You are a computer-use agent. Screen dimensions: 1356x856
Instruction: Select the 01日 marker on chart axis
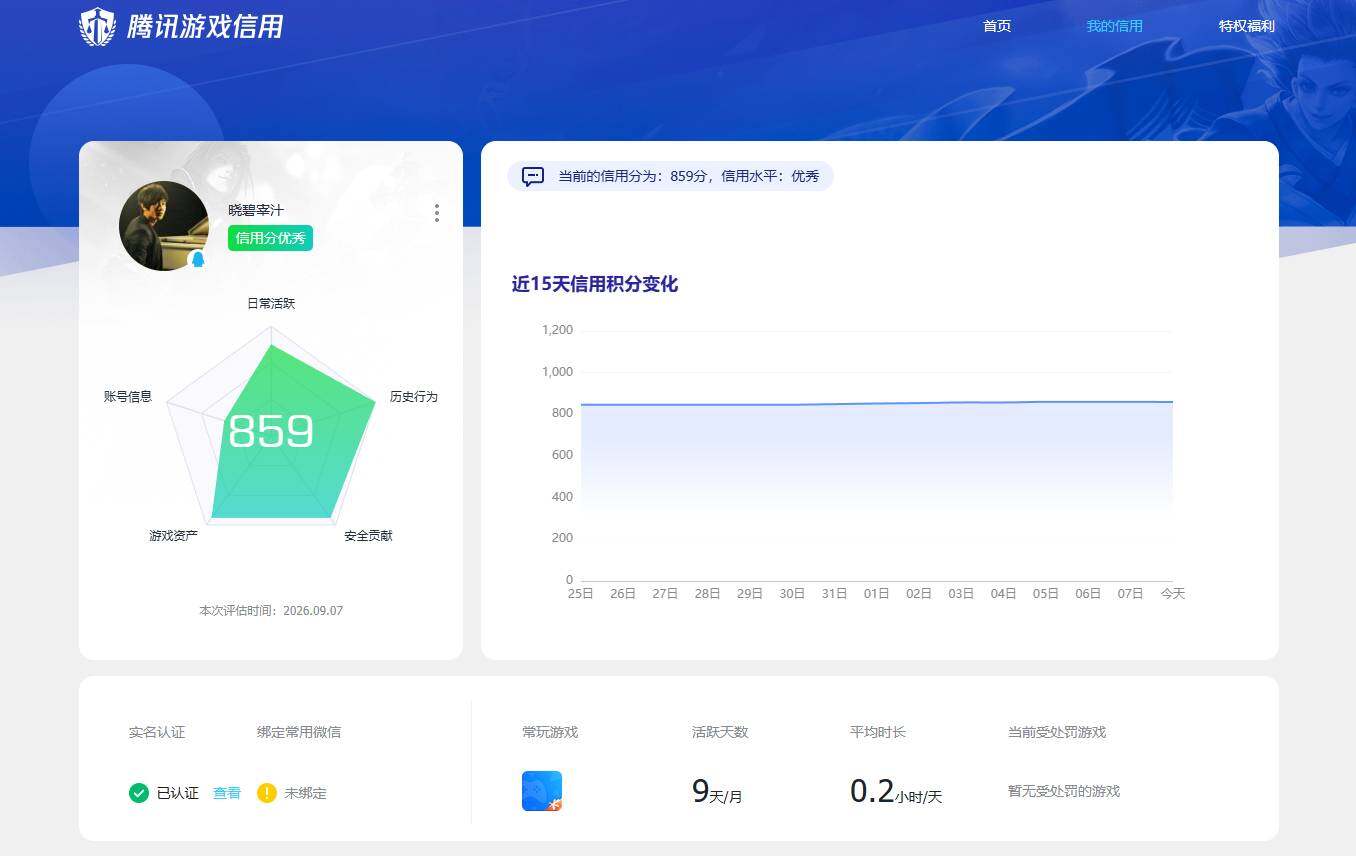tap(877, 594)
